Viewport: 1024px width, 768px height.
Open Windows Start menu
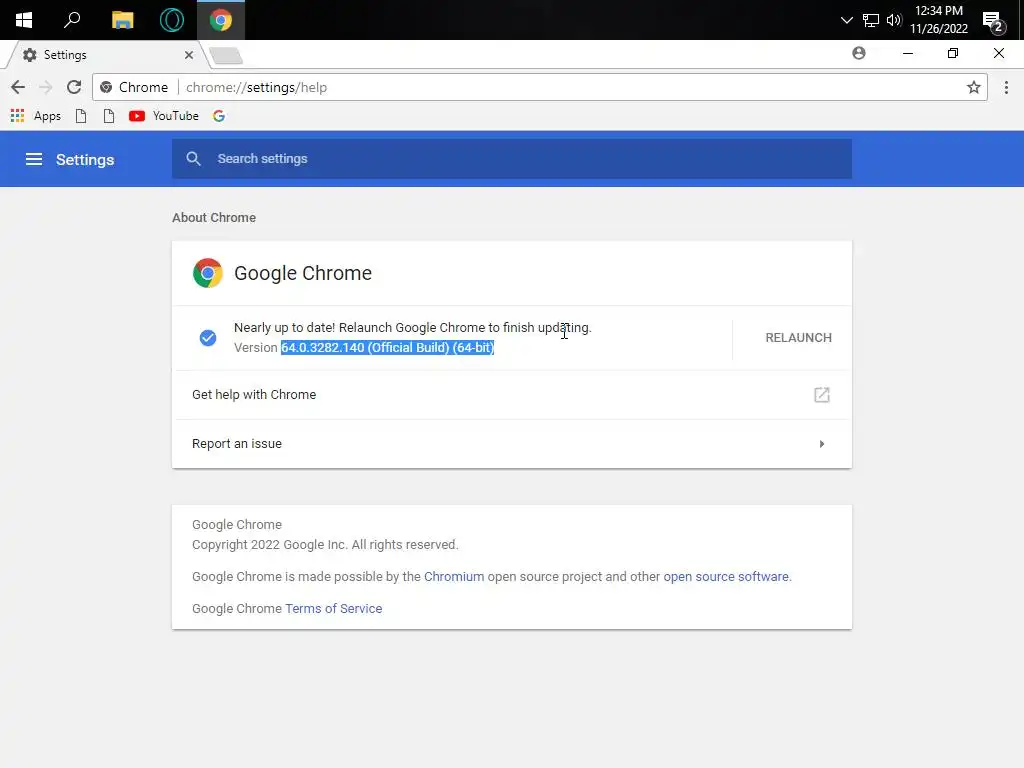(24, 20)
